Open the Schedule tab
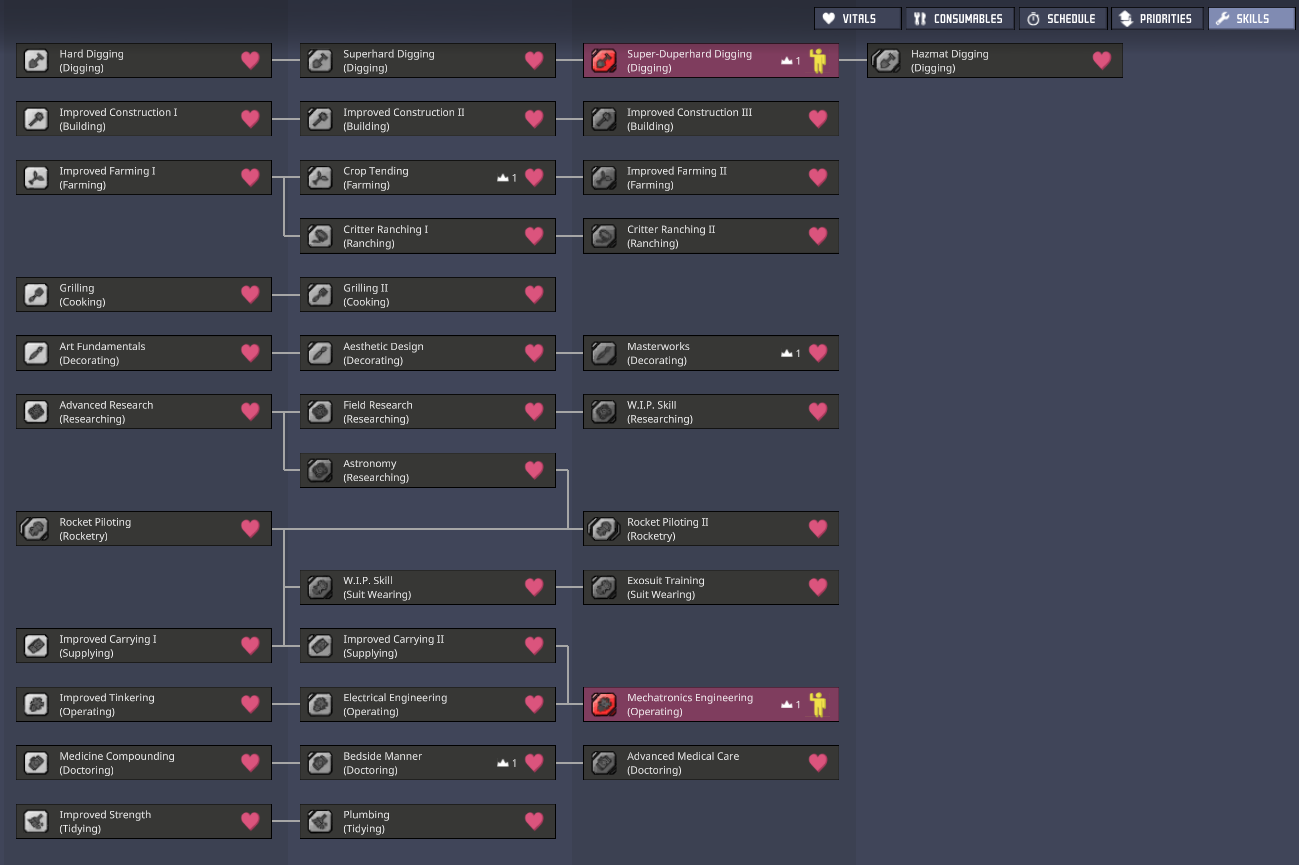 (1062, 19)
